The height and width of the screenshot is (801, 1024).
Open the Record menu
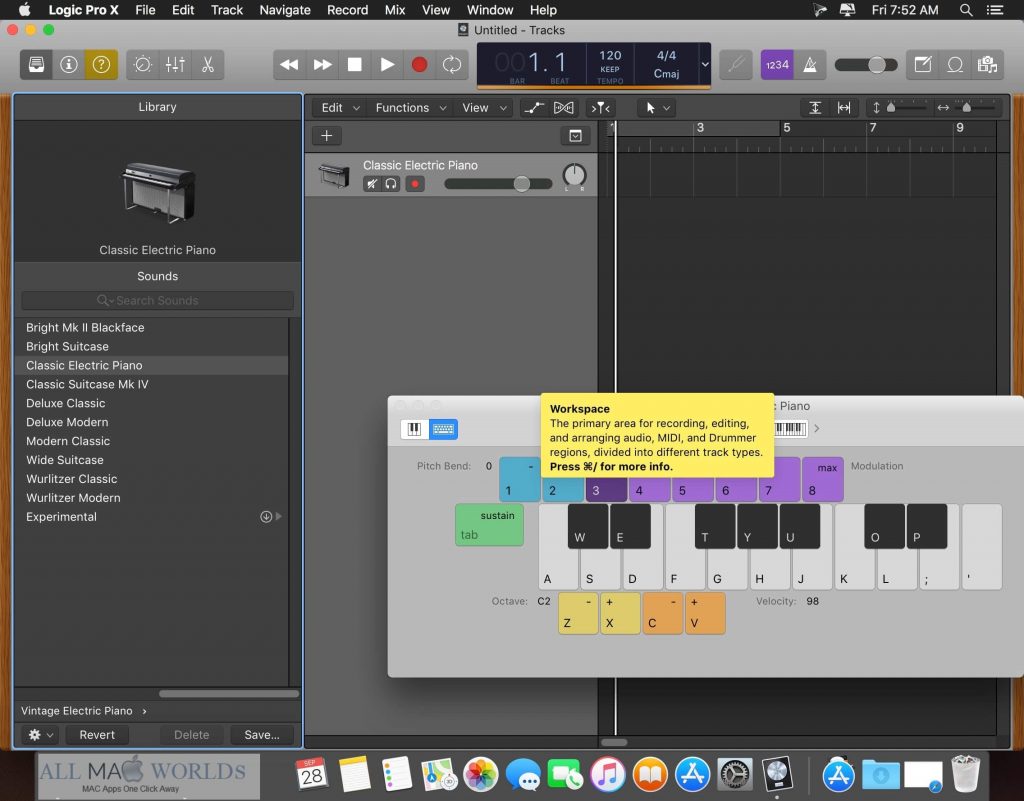[x=347, y=10]
